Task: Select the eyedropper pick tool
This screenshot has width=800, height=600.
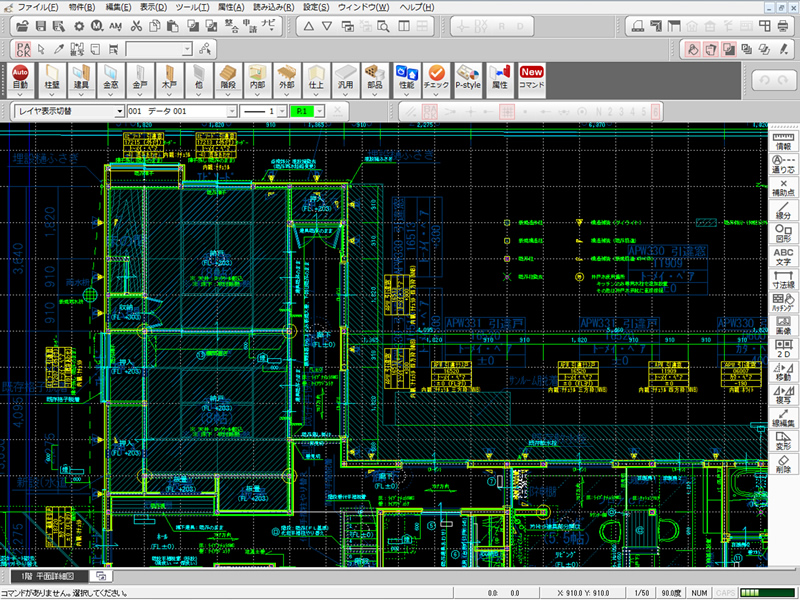Action: tap(59, 49)
